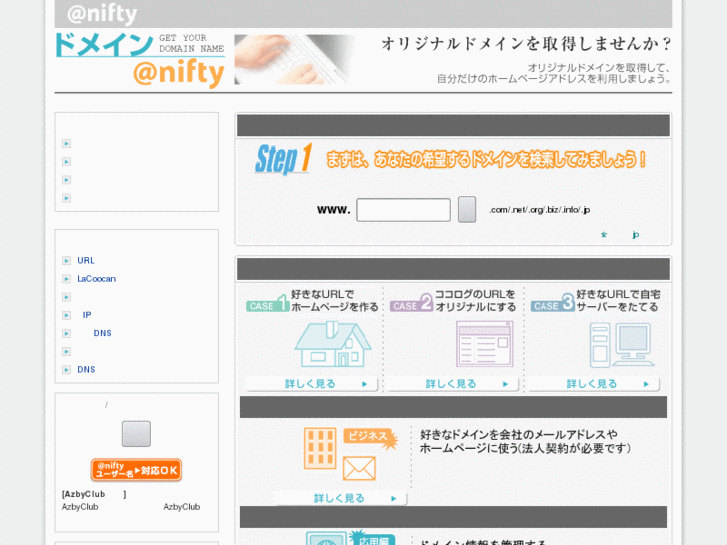Click the @nifty logo in gray header
727x545 pixels.
click(102, 13)
